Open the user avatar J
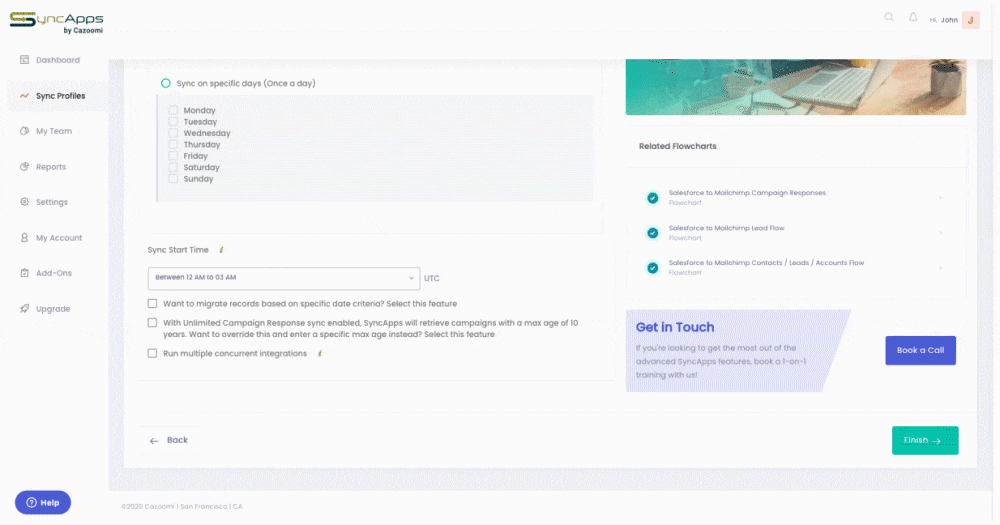Image resolution: width=1000 pixels, height=525 pixels. (x=971, y=20)
